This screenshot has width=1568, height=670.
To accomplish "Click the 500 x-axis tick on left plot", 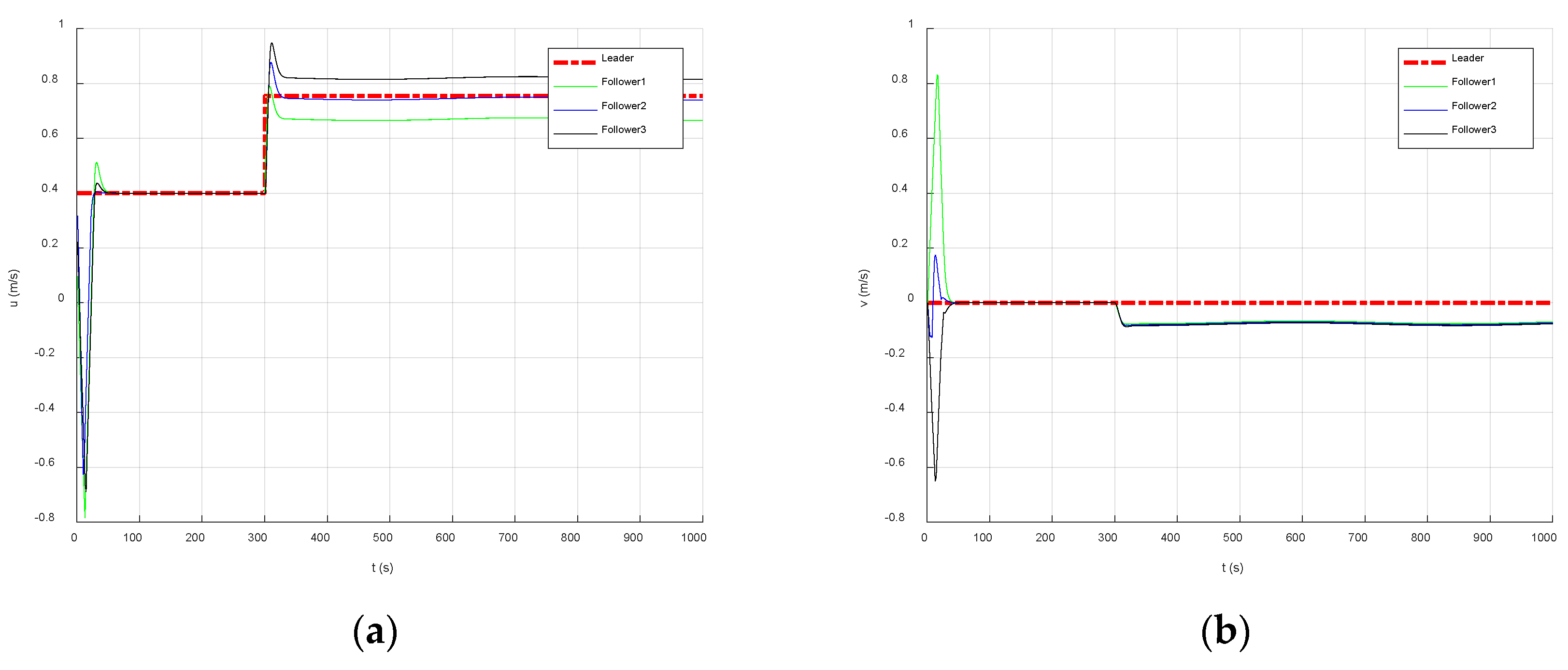I will click(x=382, y=537).
